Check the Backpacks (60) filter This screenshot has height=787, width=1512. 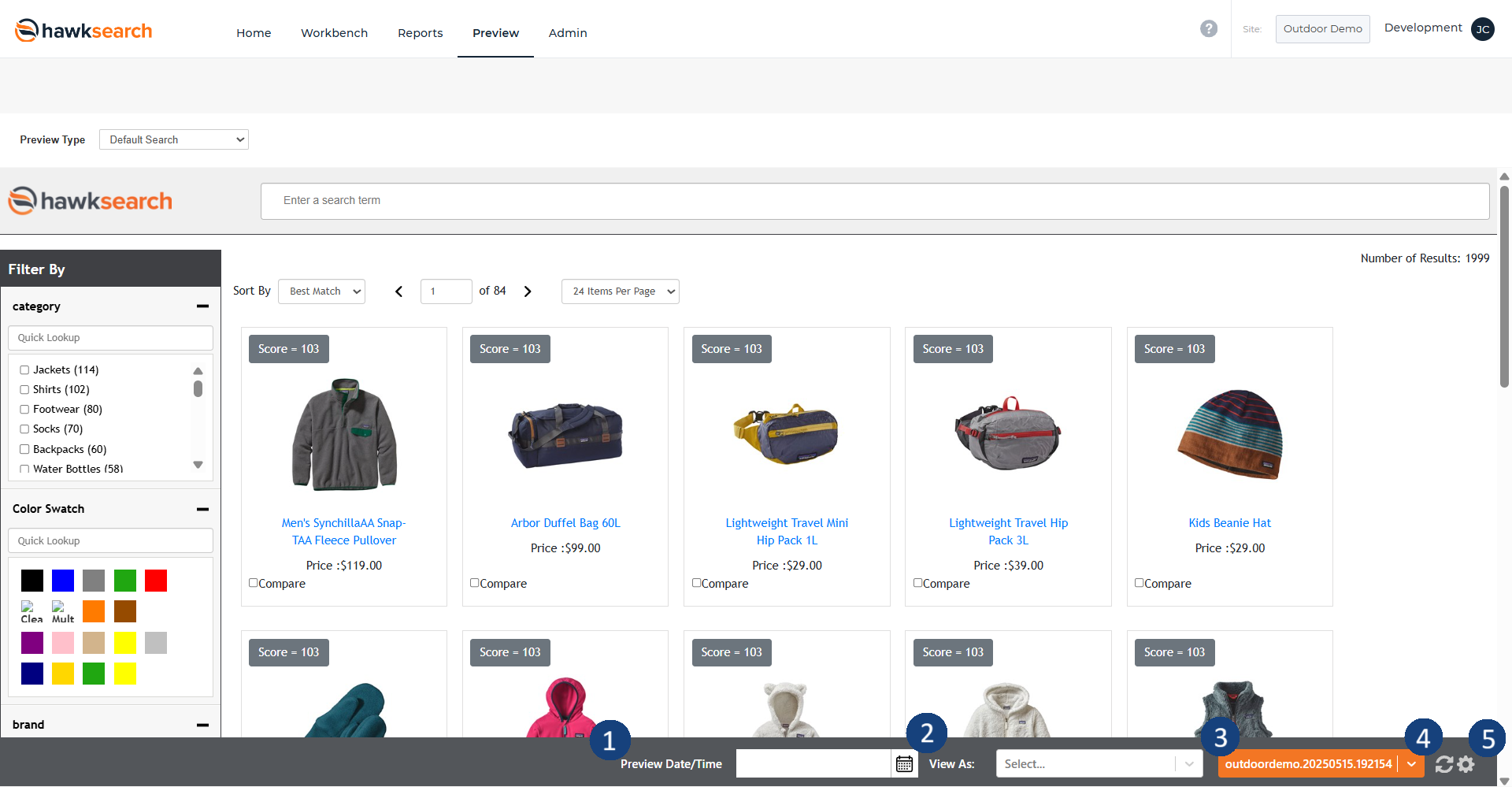point(24,450)
